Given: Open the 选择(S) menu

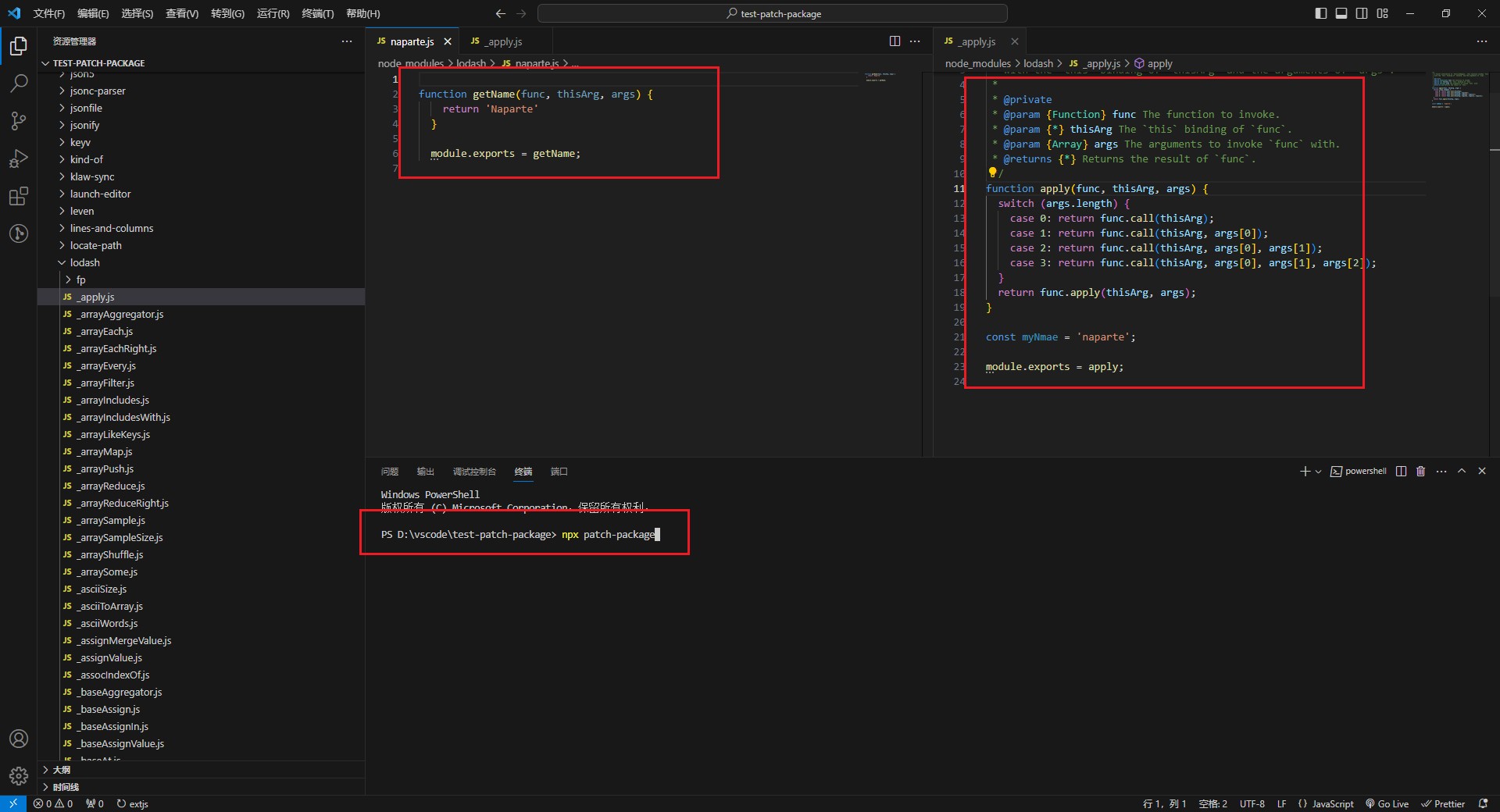Looking at the screenshot, I should (137, 13).
